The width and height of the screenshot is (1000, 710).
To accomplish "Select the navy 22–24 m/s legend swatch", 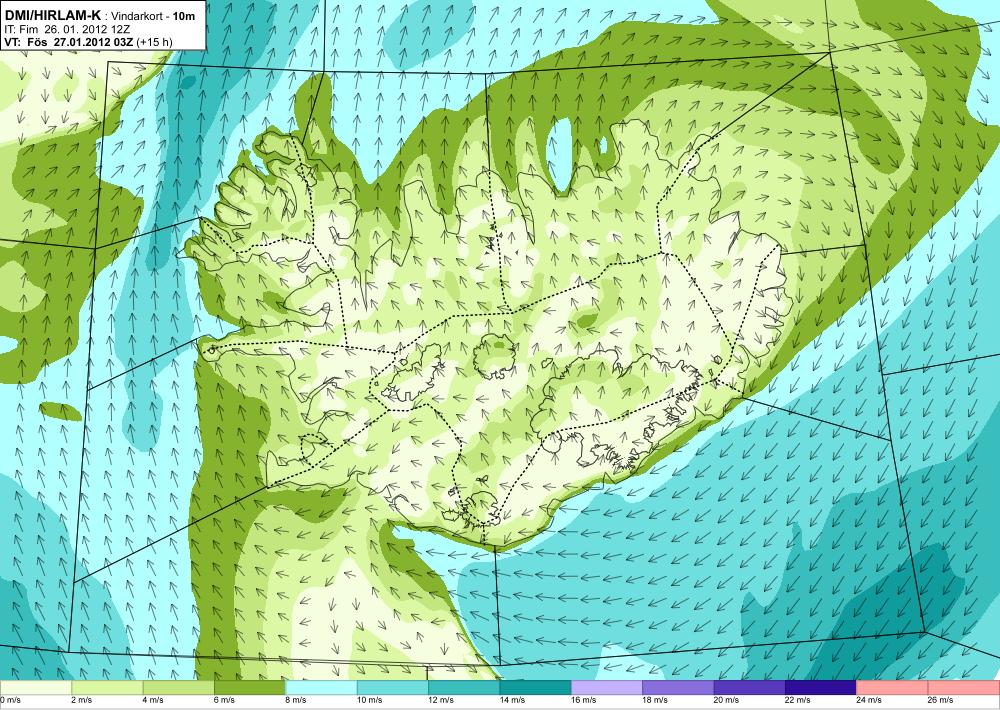I will (x=821, y=688).
